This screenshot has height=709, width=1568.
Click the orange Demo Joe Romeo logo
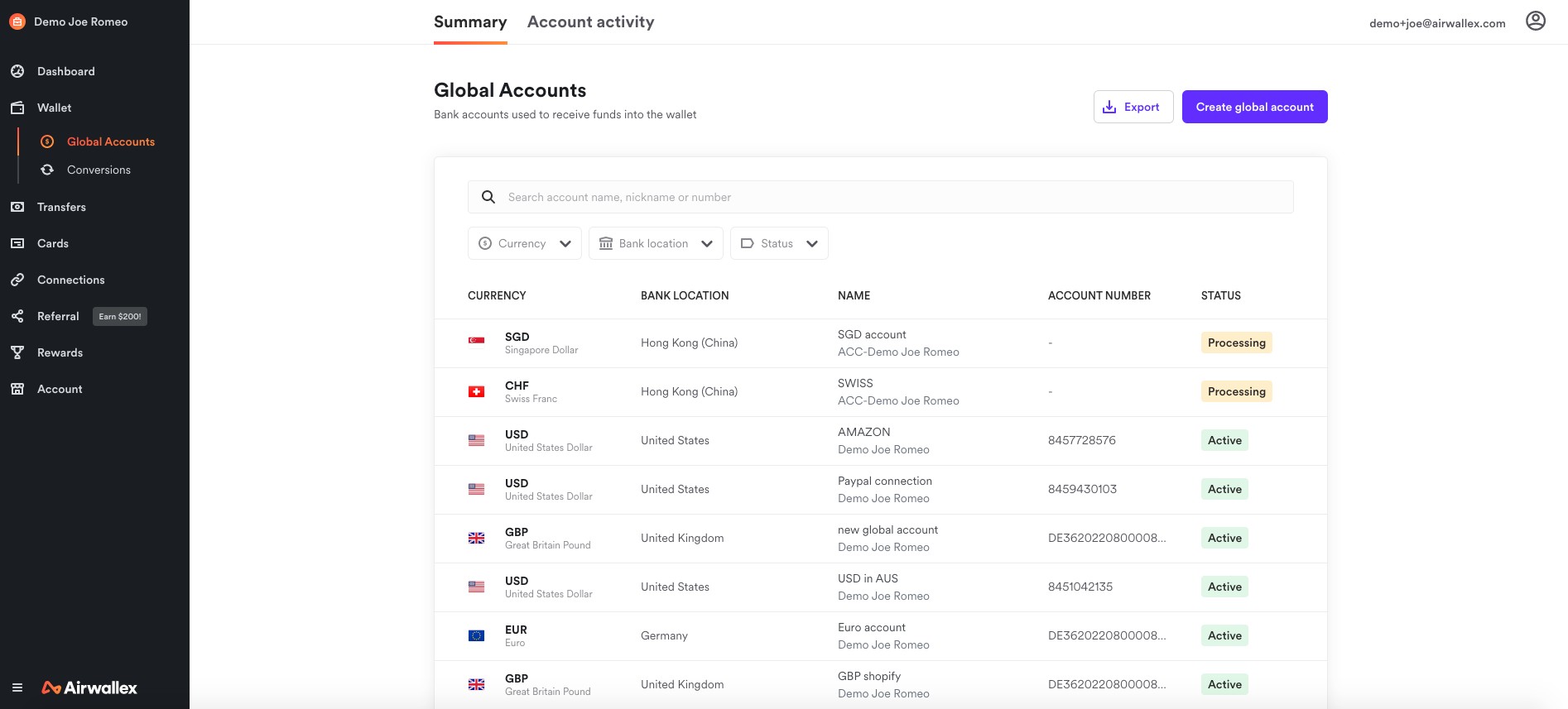pyautogui.click(x=17, y=22)
